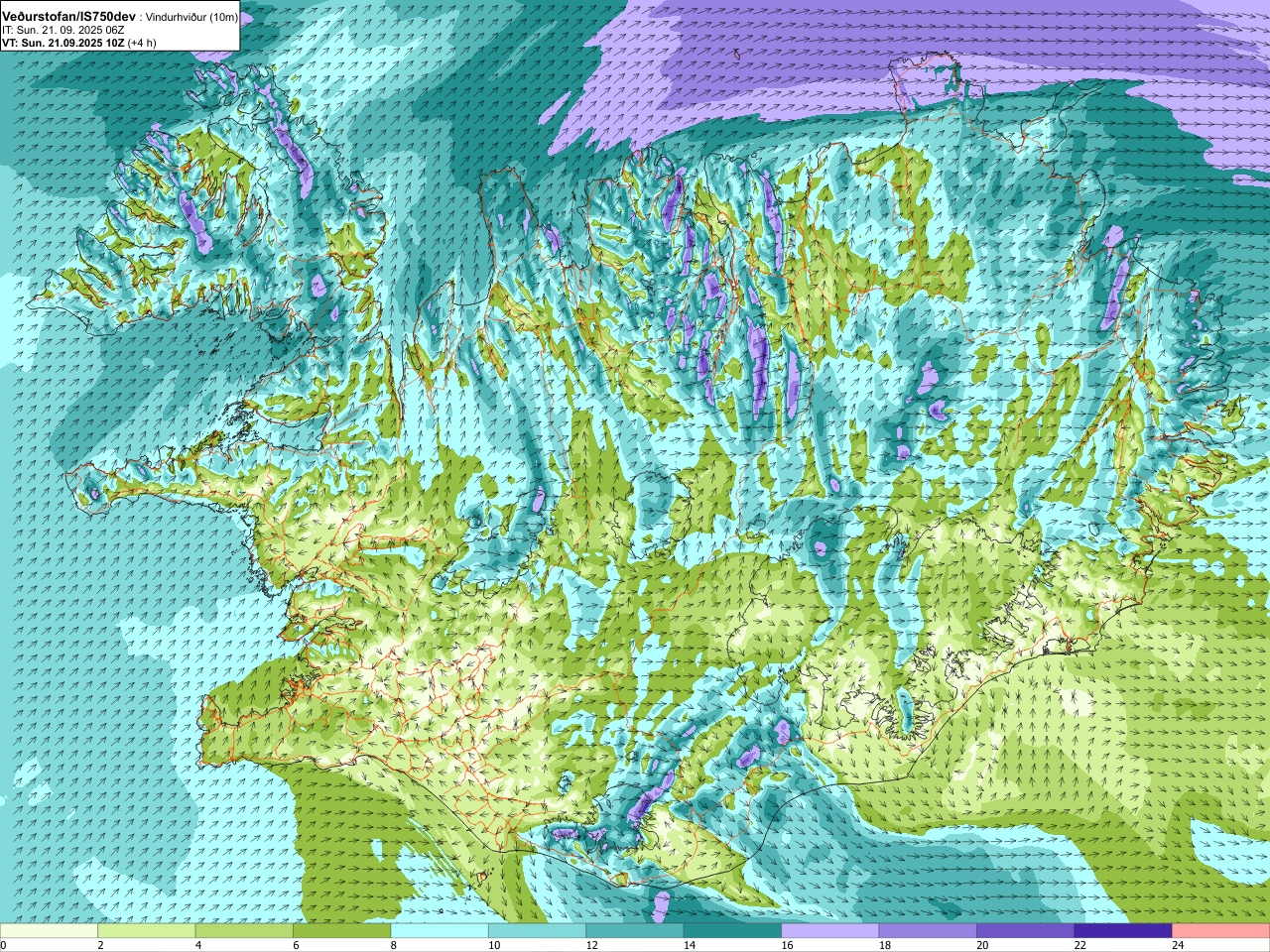The height and width of the screenshot is (952, 1270).
Task: Click the legend label '16'
Action: click(788, 945)
